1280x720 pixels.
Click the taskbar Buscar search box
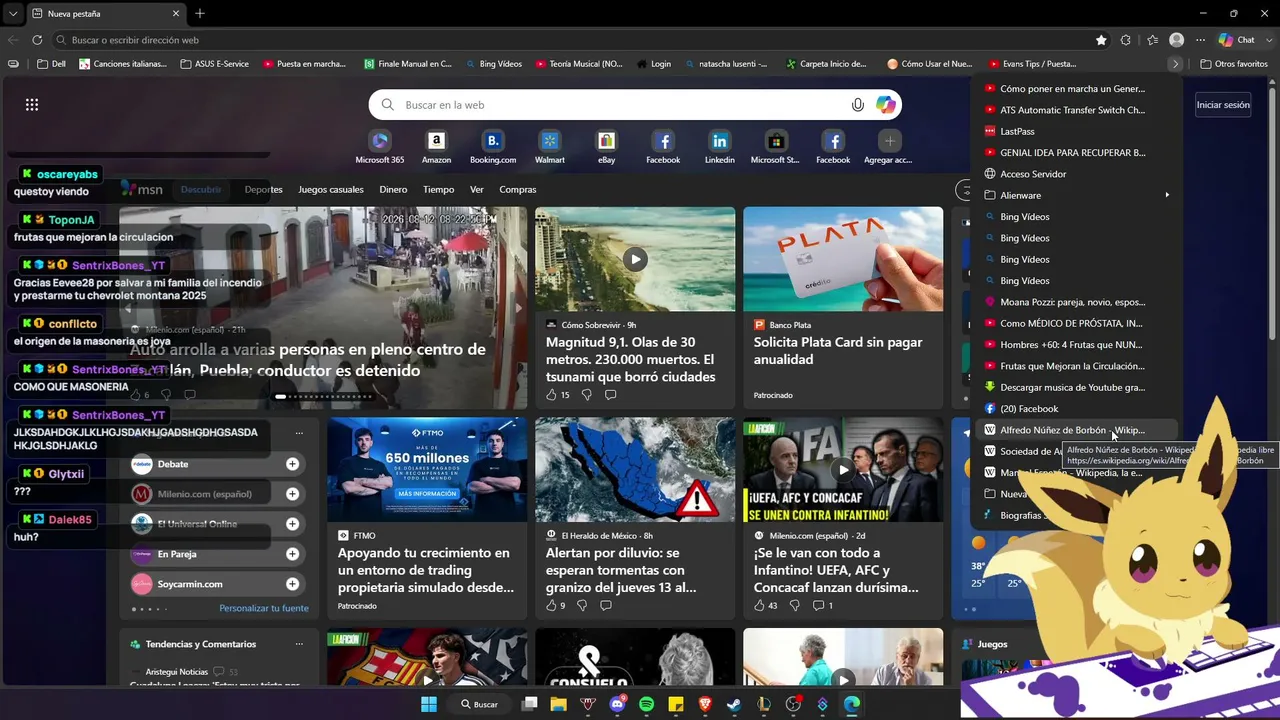tap(480, 704)
